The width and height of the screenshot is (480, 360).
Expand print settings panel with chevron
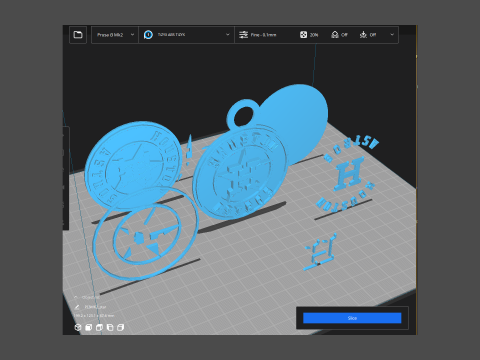tap(392, 35)
